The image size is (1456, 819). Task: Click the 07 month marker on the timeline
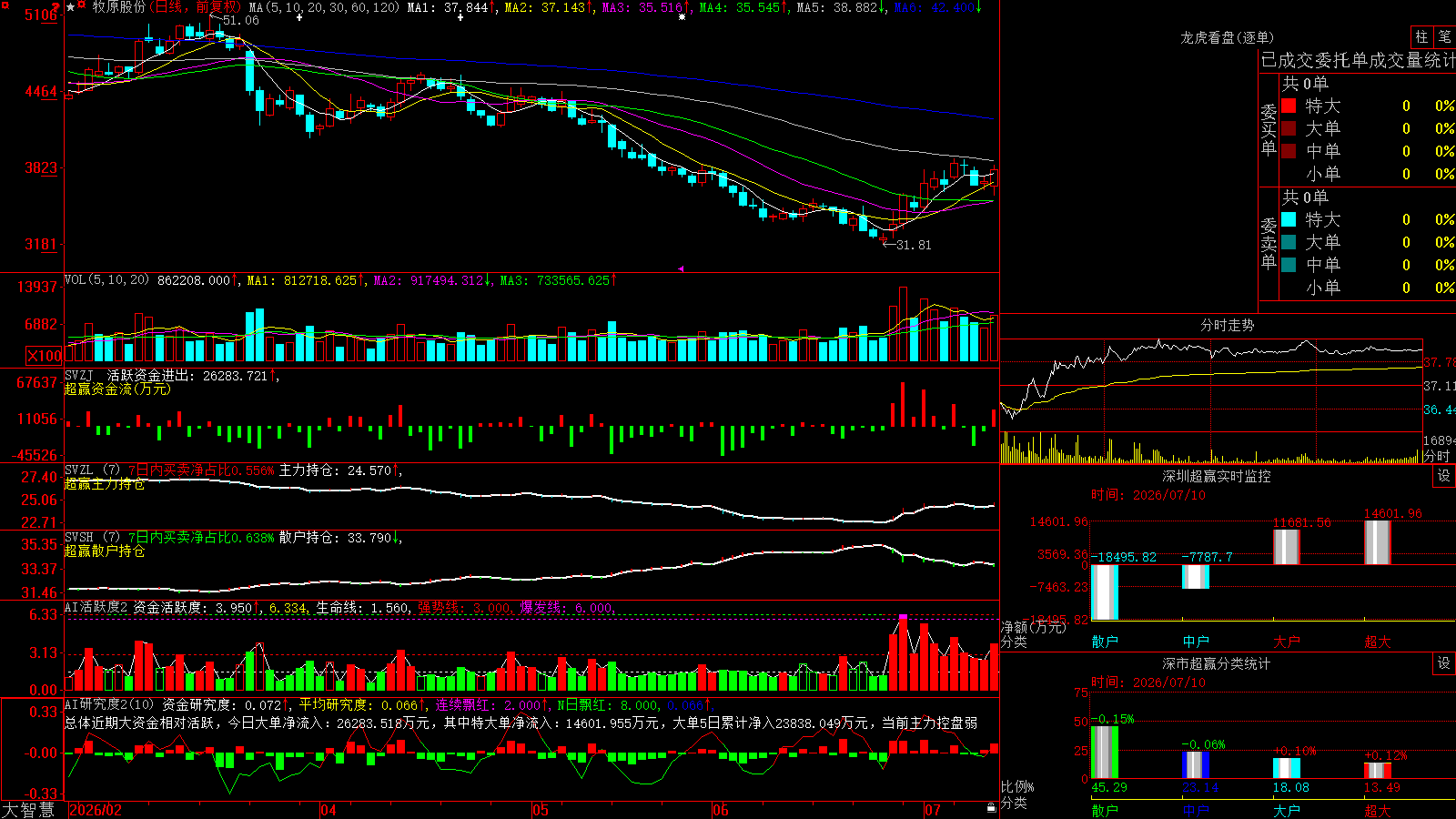[x=933, y=810]
